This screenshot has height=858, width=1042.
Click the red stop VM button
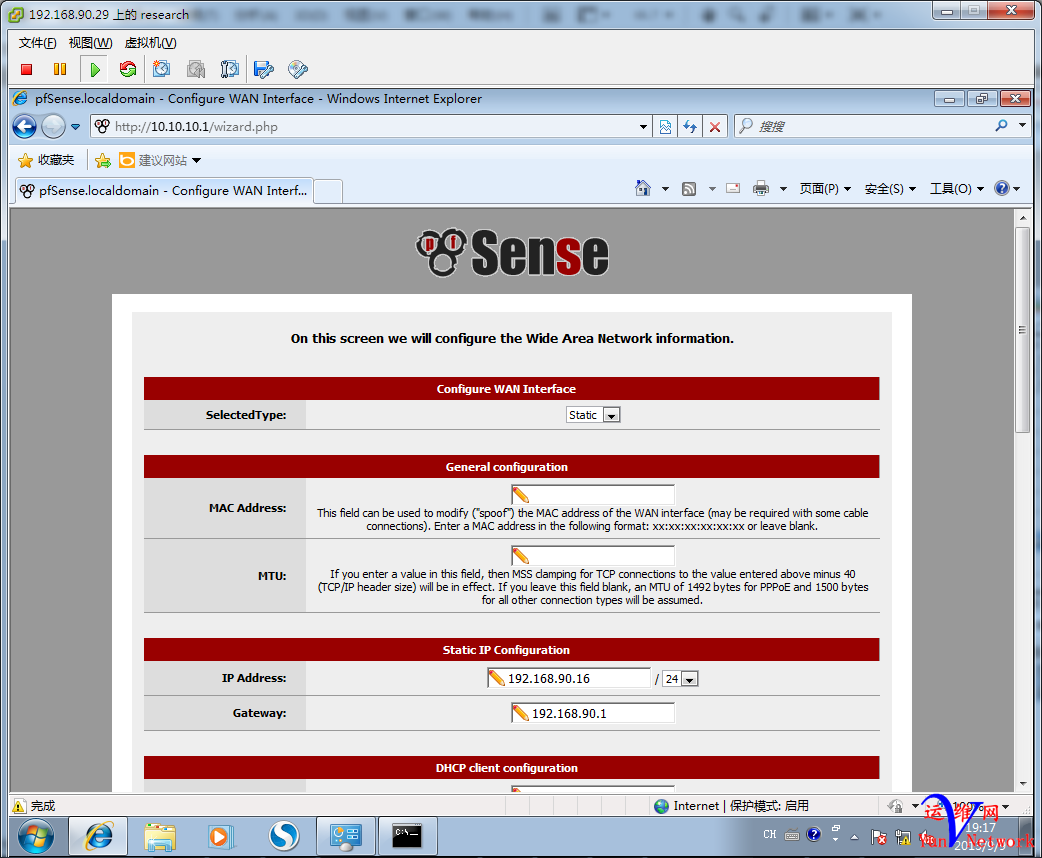tap(27, 69)
